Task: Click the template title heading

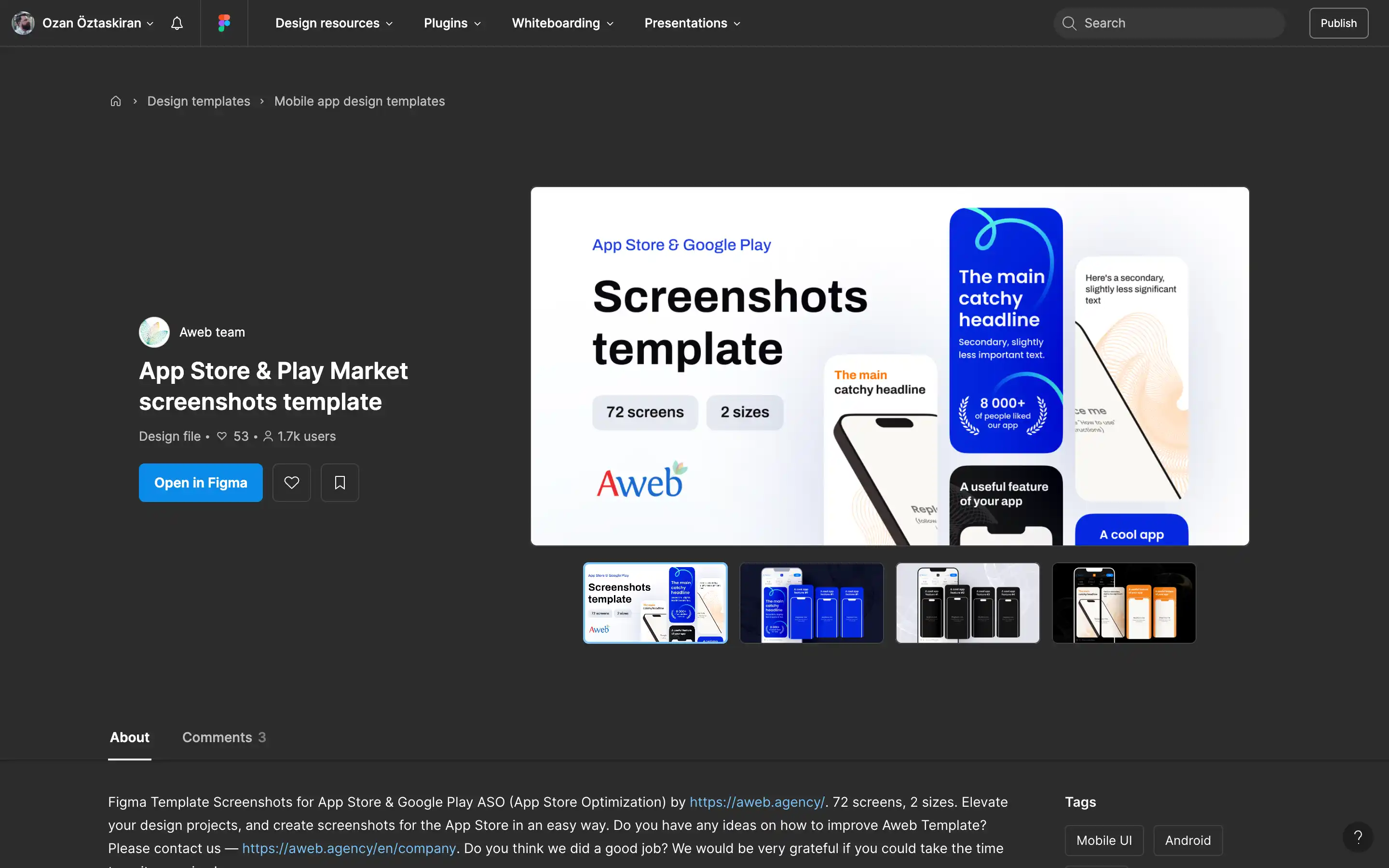Action: point(273,386)
